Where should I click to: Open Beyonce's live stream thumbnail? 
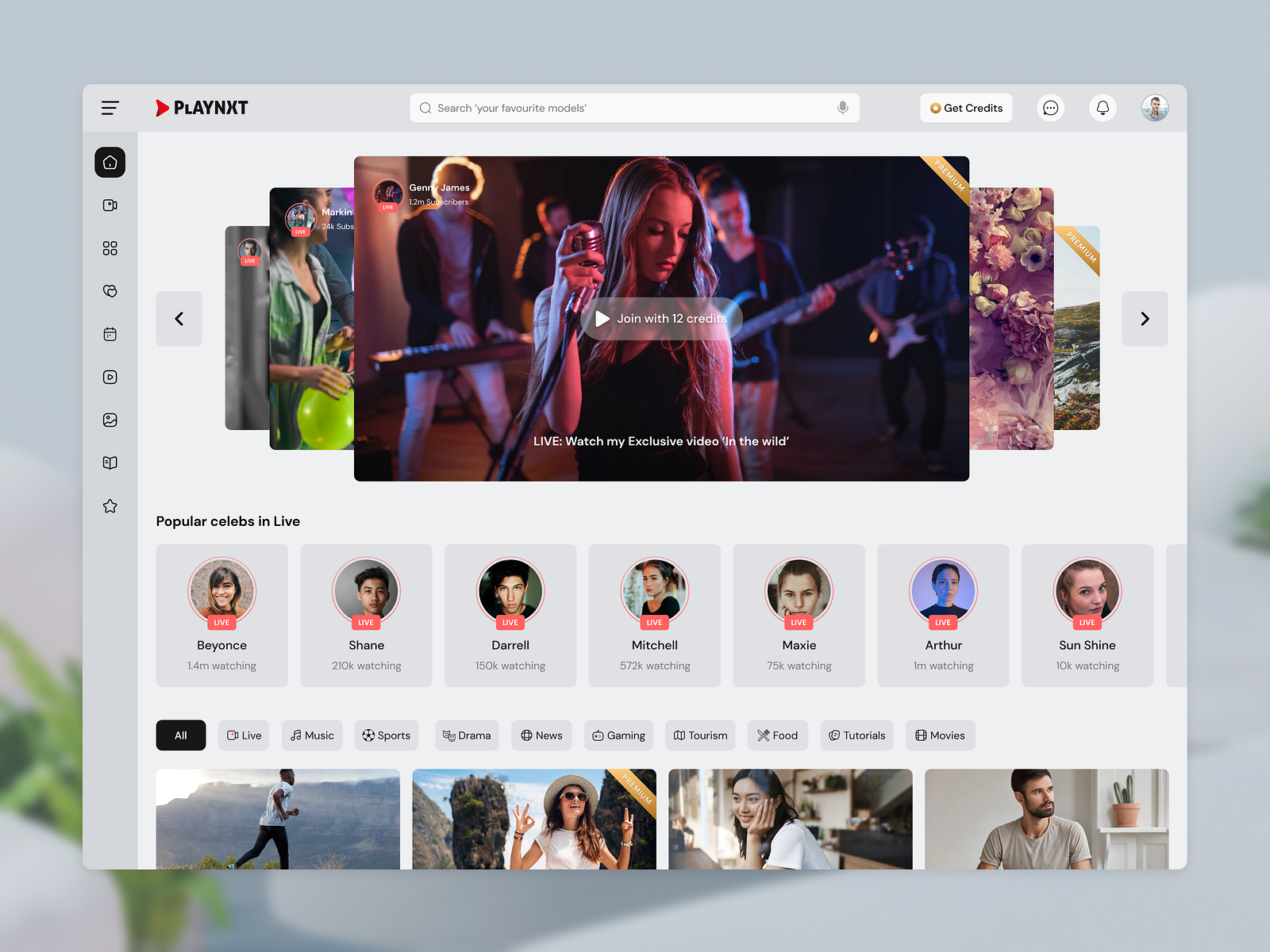pos(221,591)
